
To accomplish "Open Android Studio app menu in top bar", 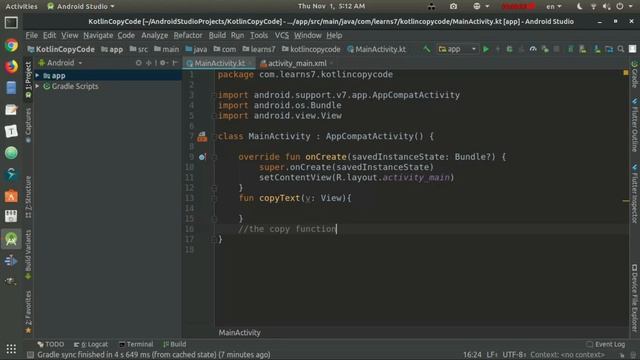I will 81,7.
